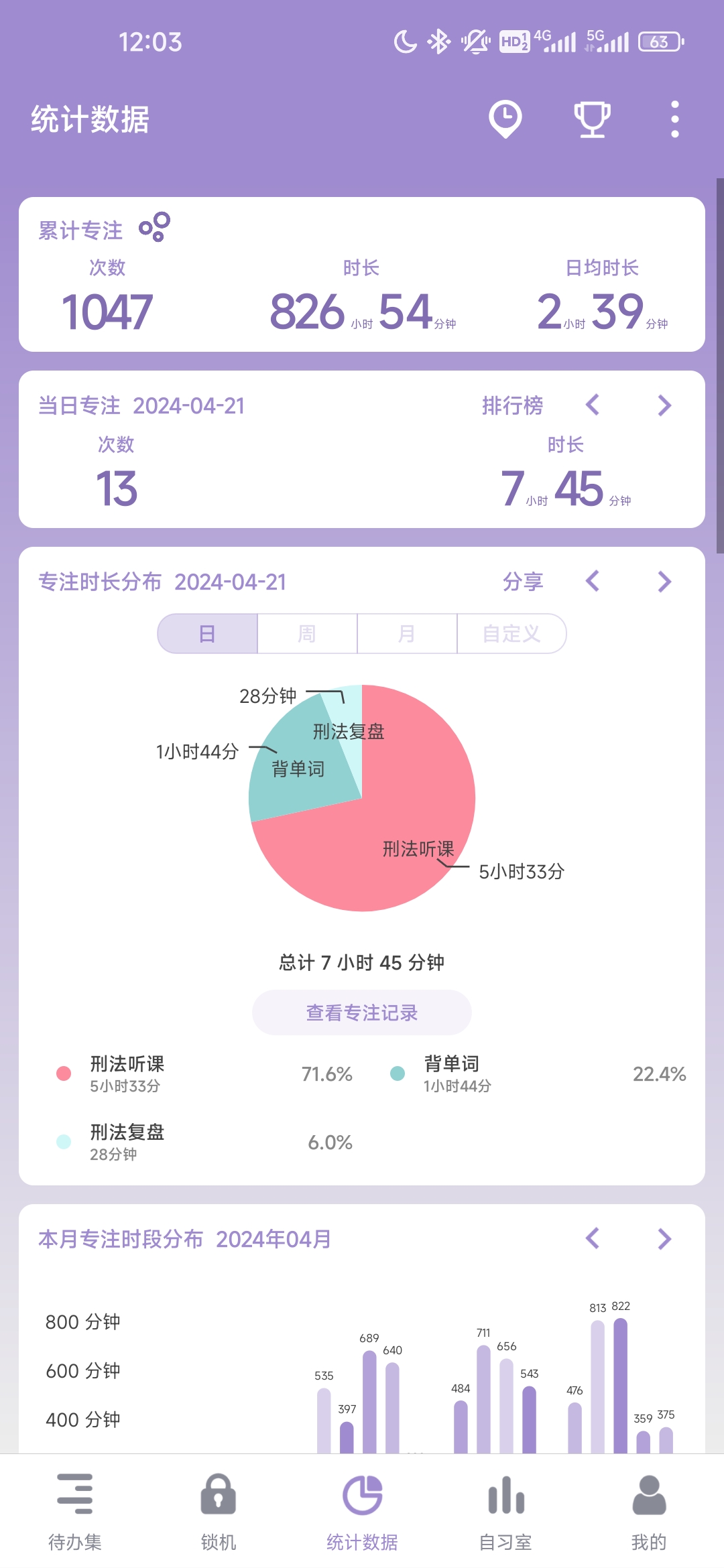Open the 自习室 bar chart icon
Image resolution: width=724 pixels, height=1568 pixels.
505,1493
